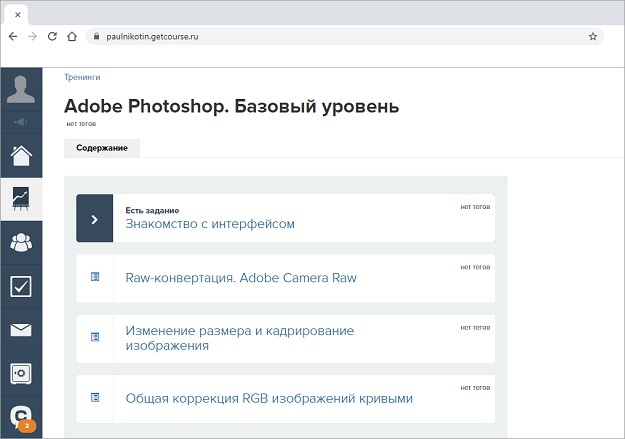This screenshot has height=439, width=625.
Task: Expand the lesson with the chevron arrow
Action: [94, 219]
